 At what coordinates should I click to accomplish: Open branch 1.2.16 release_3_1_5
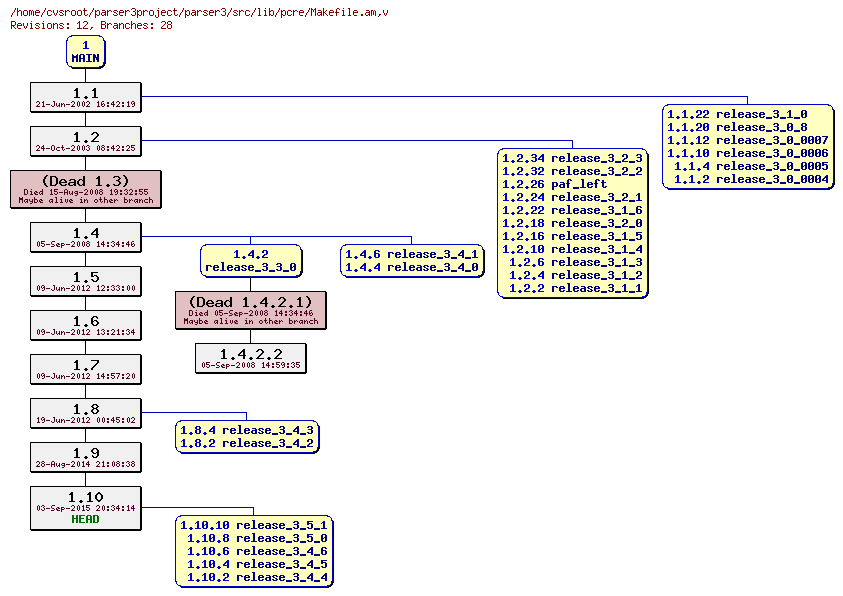[x=573, y=236]
